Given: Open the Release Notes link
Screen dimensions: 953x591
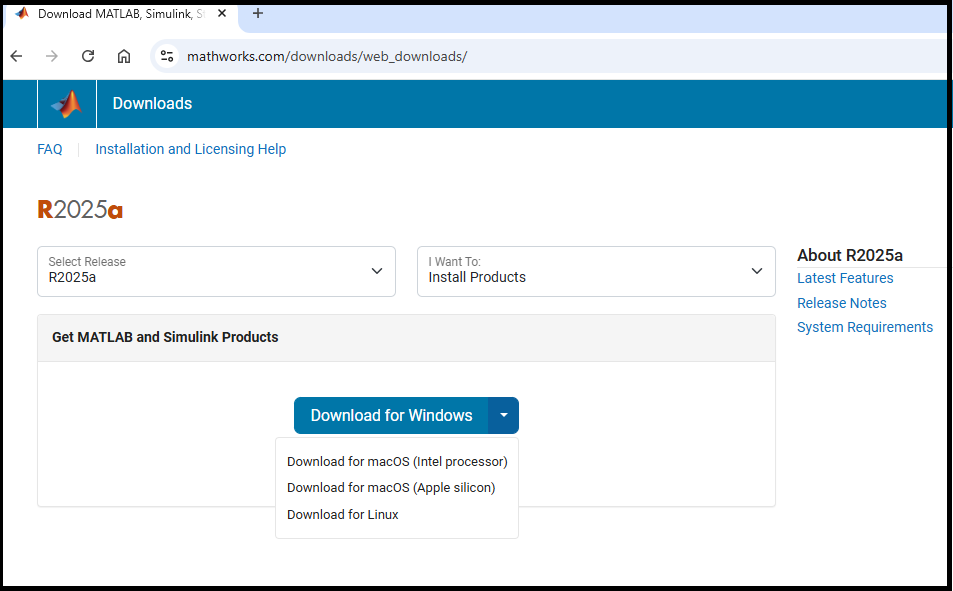Looking at the screenshot, I should [841, 303].
